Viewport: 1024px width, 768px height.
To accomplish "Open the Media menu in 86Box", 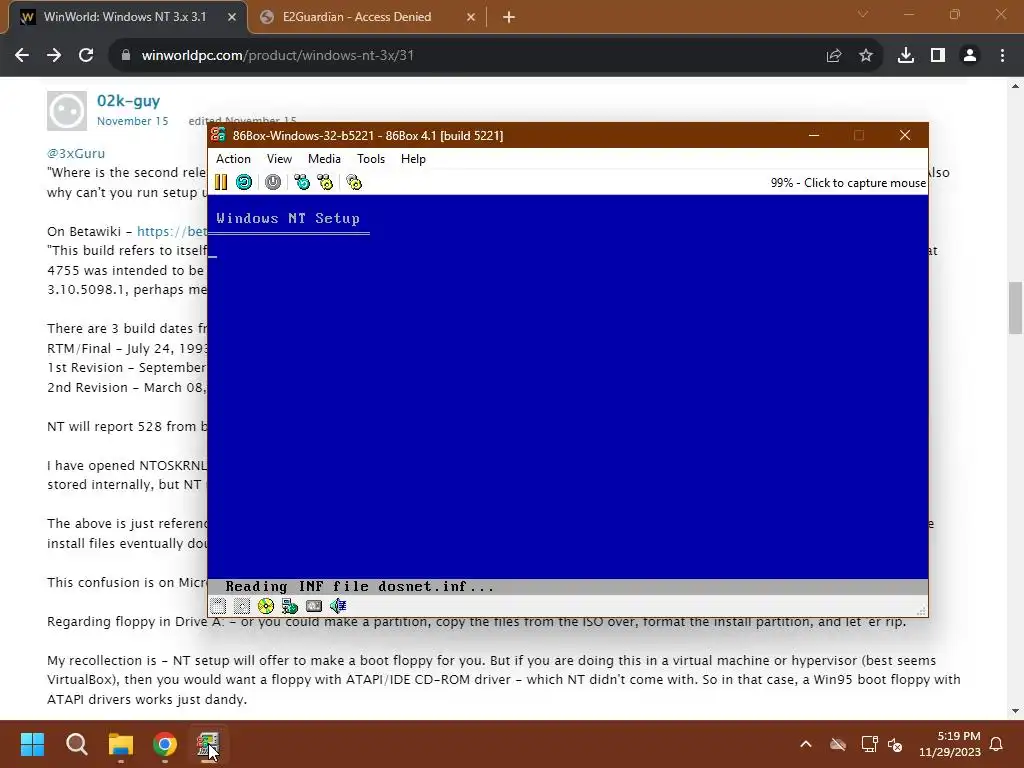I will coord(324,159).
